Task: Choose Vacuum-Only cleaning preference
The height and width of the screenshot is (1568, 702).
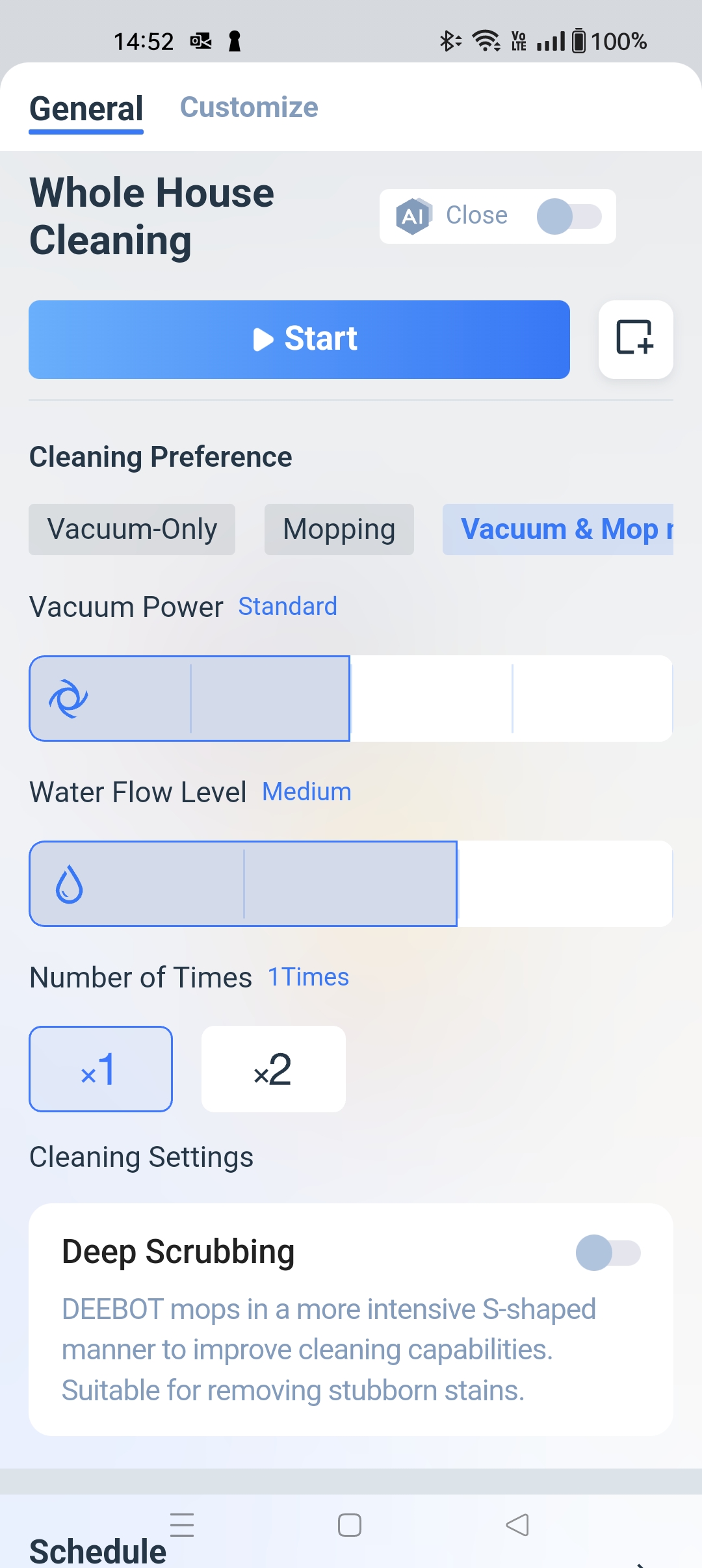Action: click(132, 529)
